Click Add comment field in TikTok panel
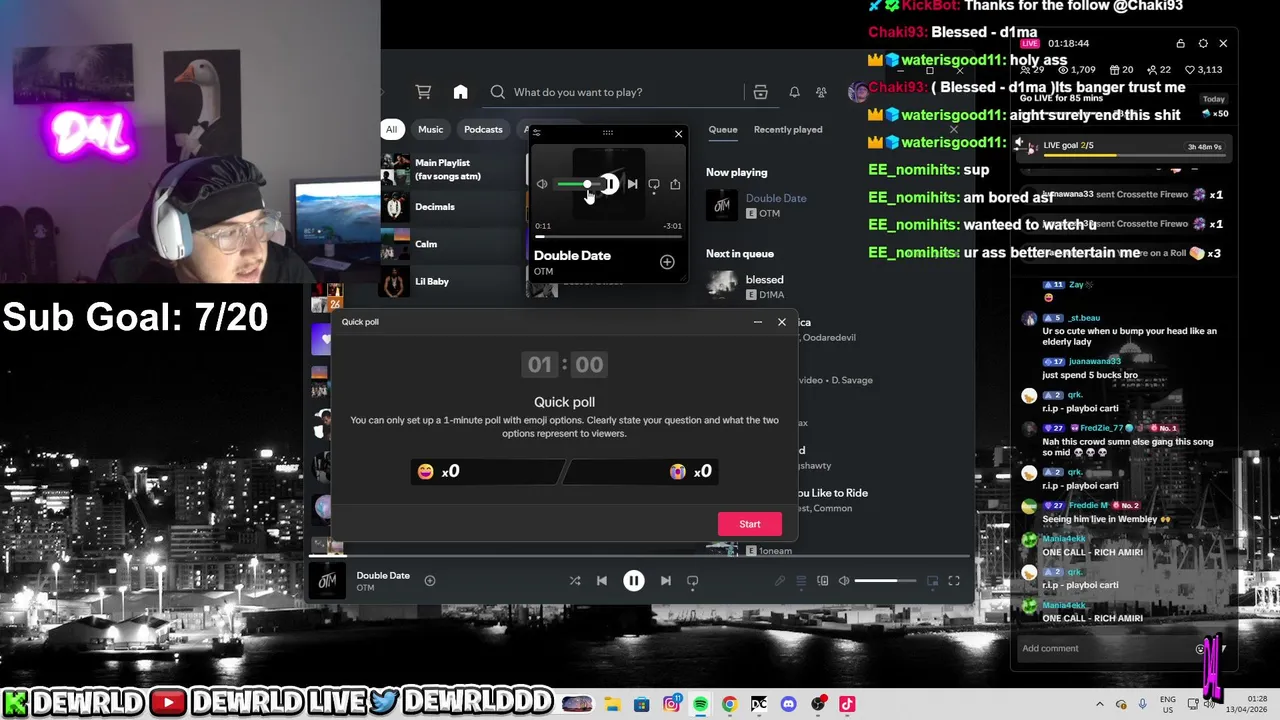The height and width of the screenshot is (720, 1280). [1105, 648]
